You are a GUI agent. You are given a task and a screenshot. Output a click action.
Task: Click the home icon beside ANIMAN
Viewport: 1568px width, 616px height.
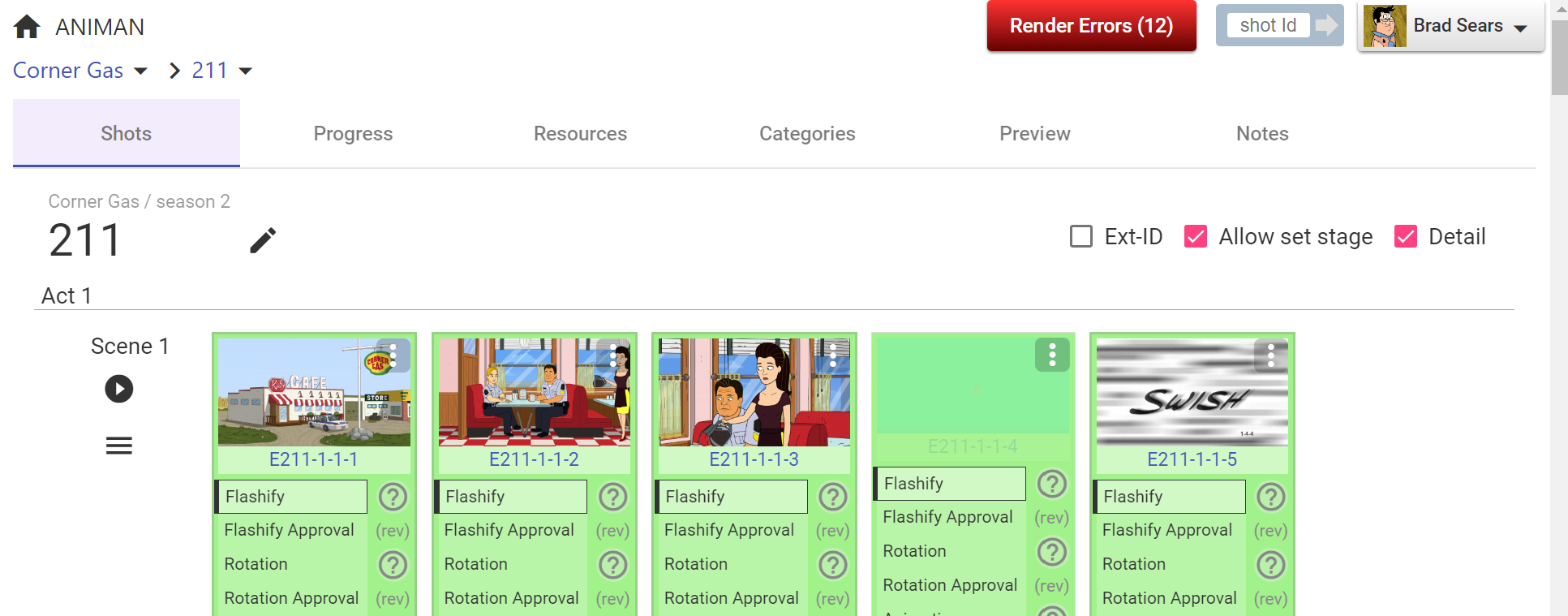[27, 27]
